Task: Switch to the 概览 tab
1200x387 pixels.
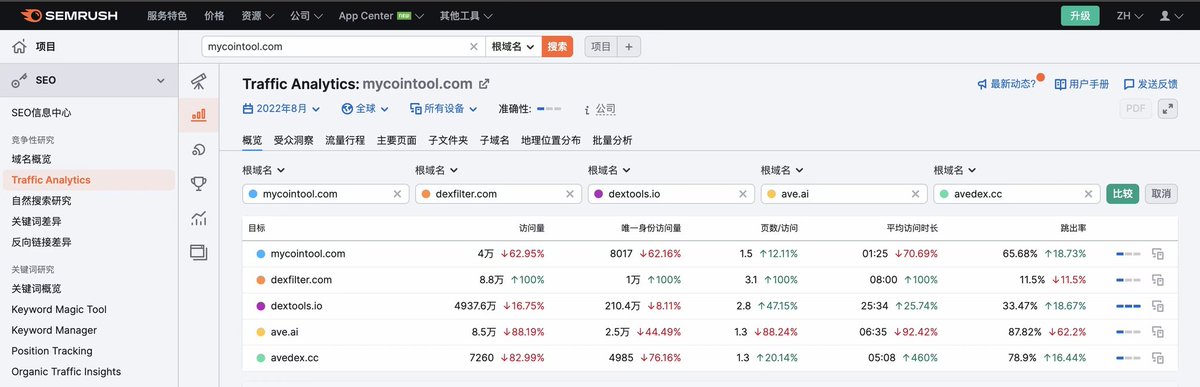Action: coord(252,140)
